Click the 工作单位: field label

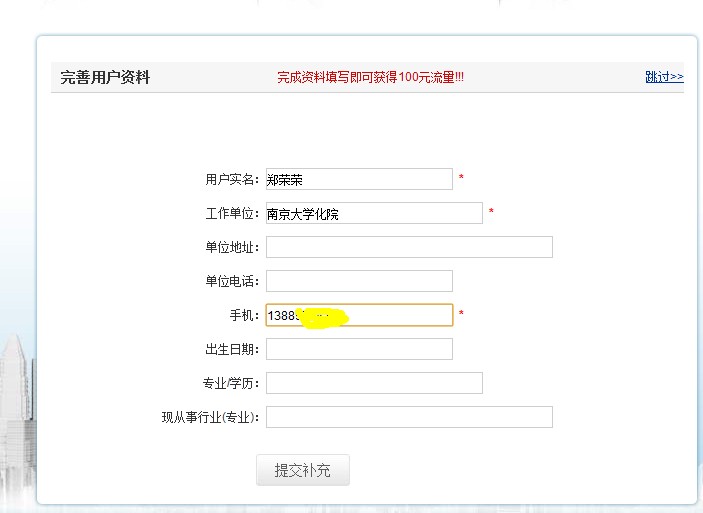232,213
